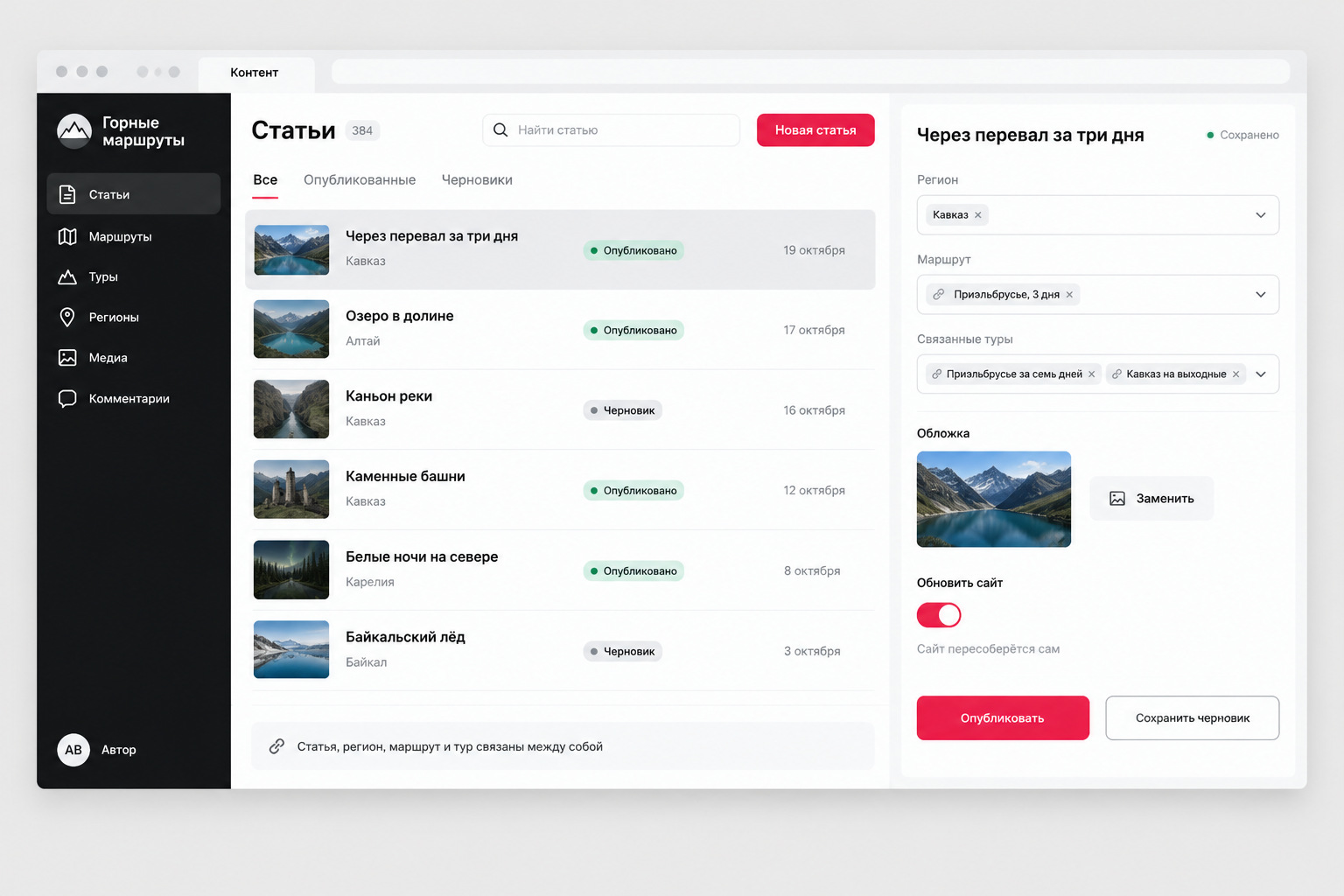This screenshot has height=896, width=1344.
Task: Open the Маршруты map icon
Action: (67, 236)
